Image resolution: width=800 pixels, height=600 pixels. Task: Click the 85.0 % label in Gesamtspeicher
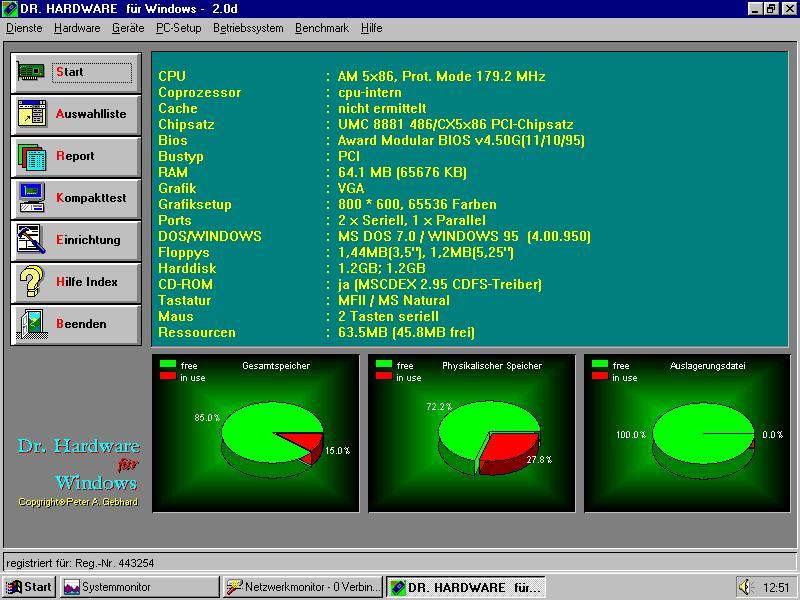pos(207,418)
